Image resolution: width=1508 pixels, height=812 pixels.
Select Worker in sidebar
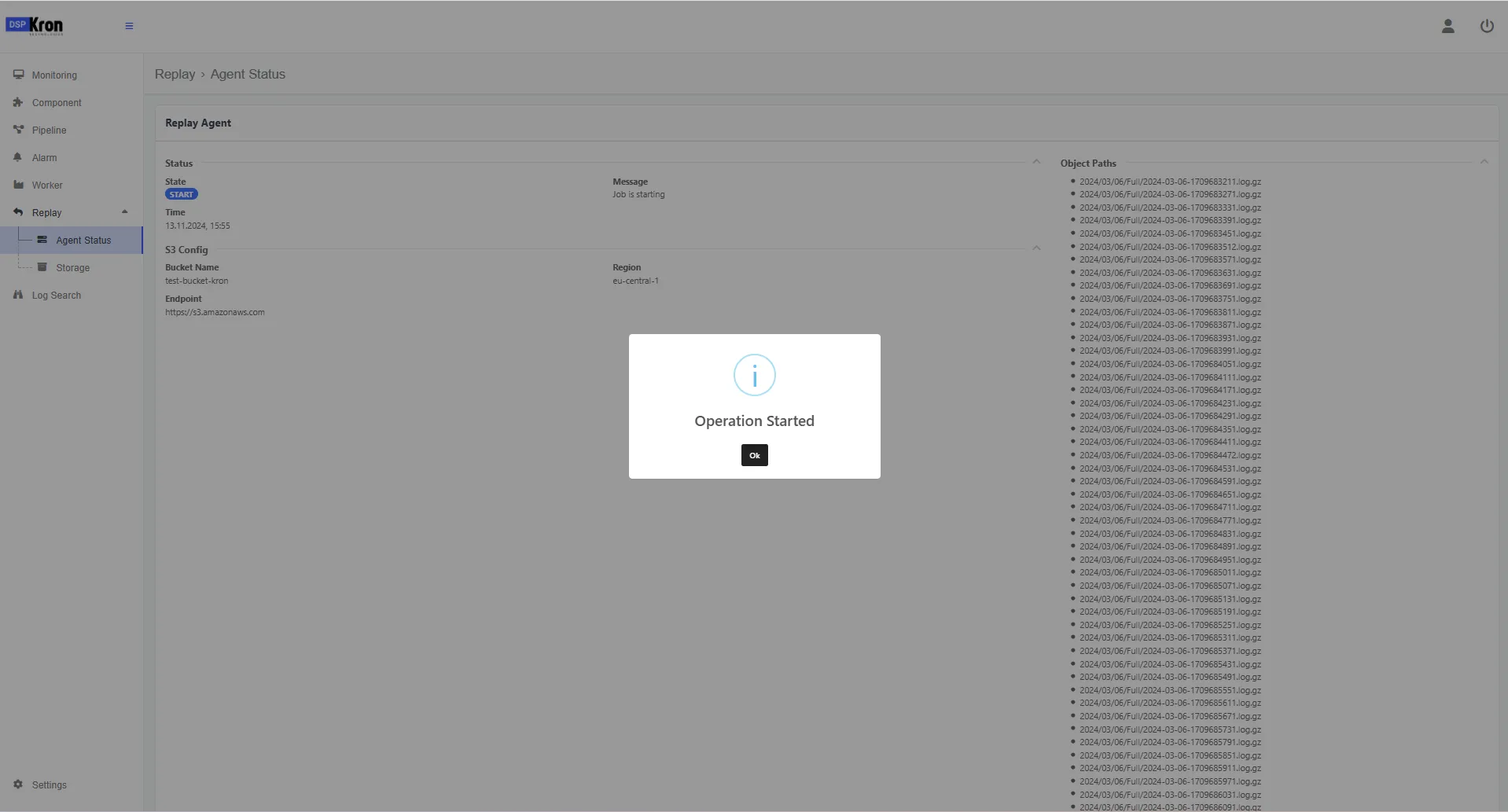tap(47, 186)
